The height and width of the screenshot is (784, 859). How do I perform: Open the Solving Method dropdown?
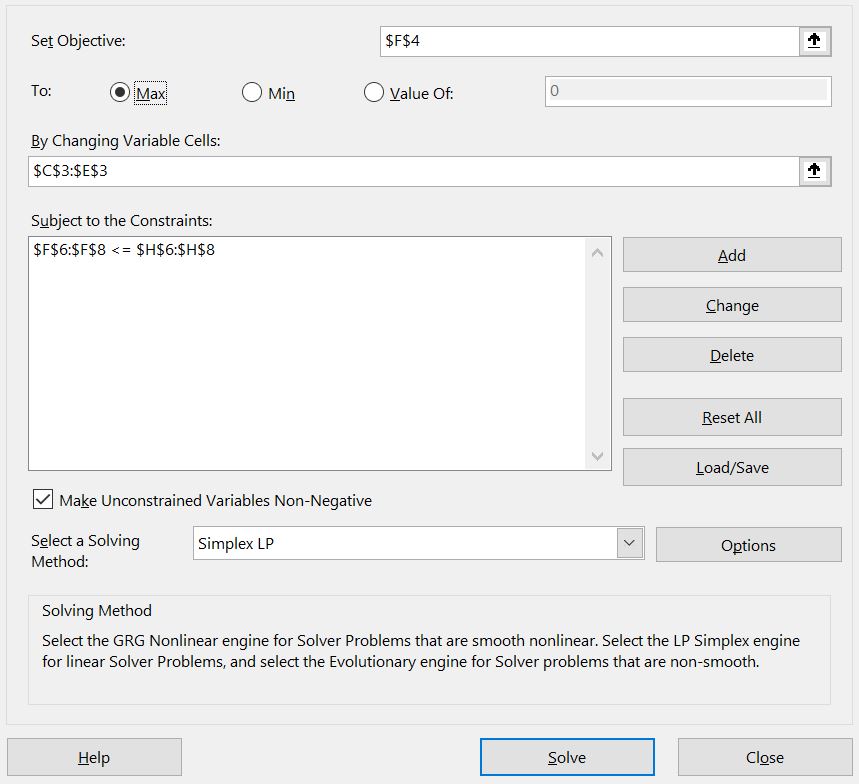point(629,544)
